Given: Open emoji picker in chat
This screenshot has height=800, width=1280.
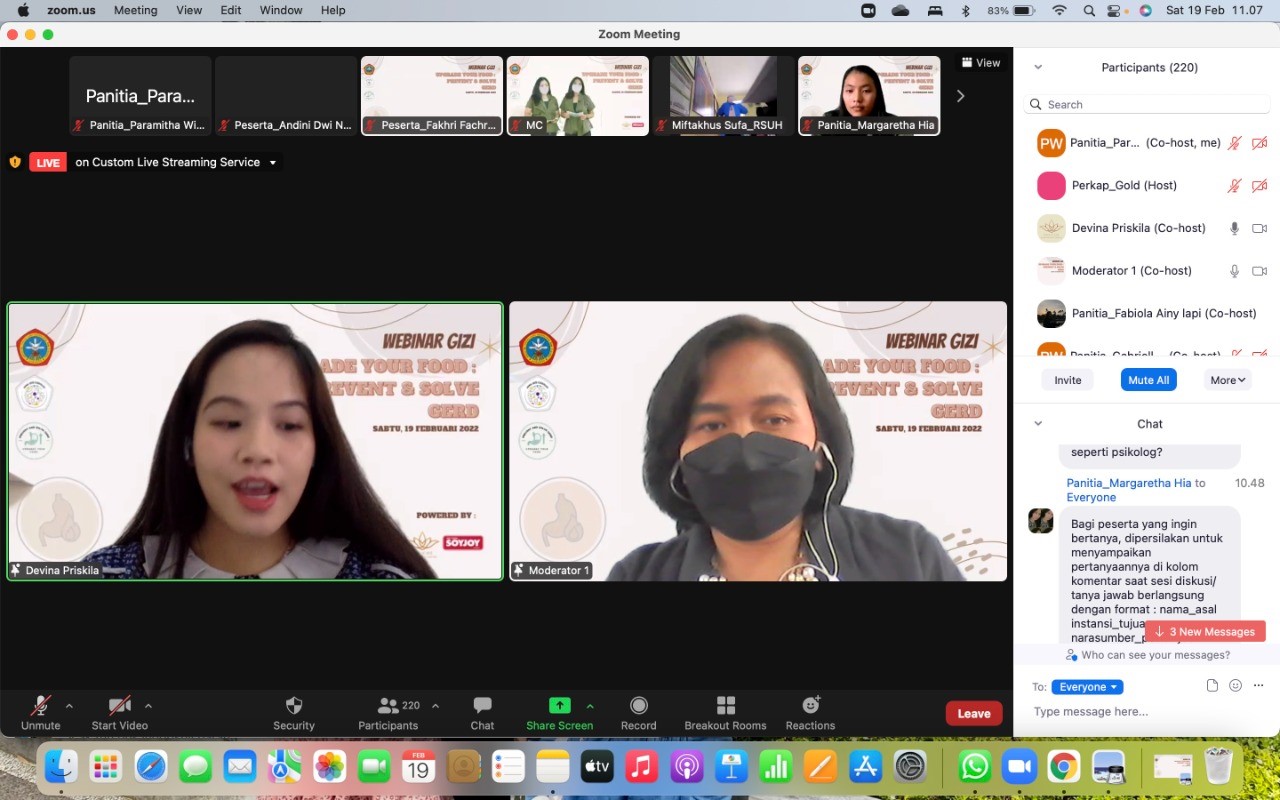Looking at the screenshot, I should pyautogui.click(x=1235, y=686).
